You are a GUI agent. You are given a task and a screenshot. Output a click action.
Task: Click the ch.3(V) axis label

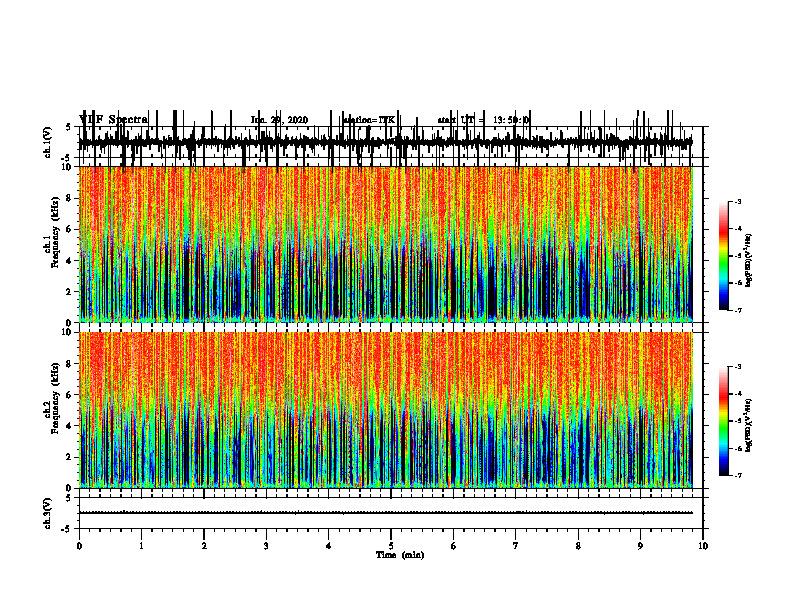pos(48,513)
